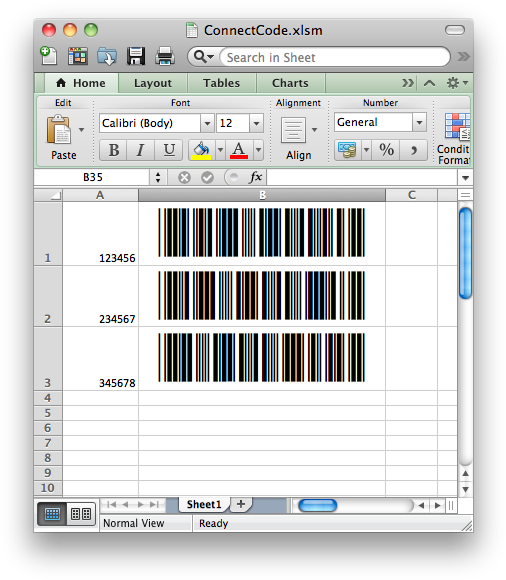Switch to the Layout ribbon tab
506x580 pixels.
(x=153, y=83)
